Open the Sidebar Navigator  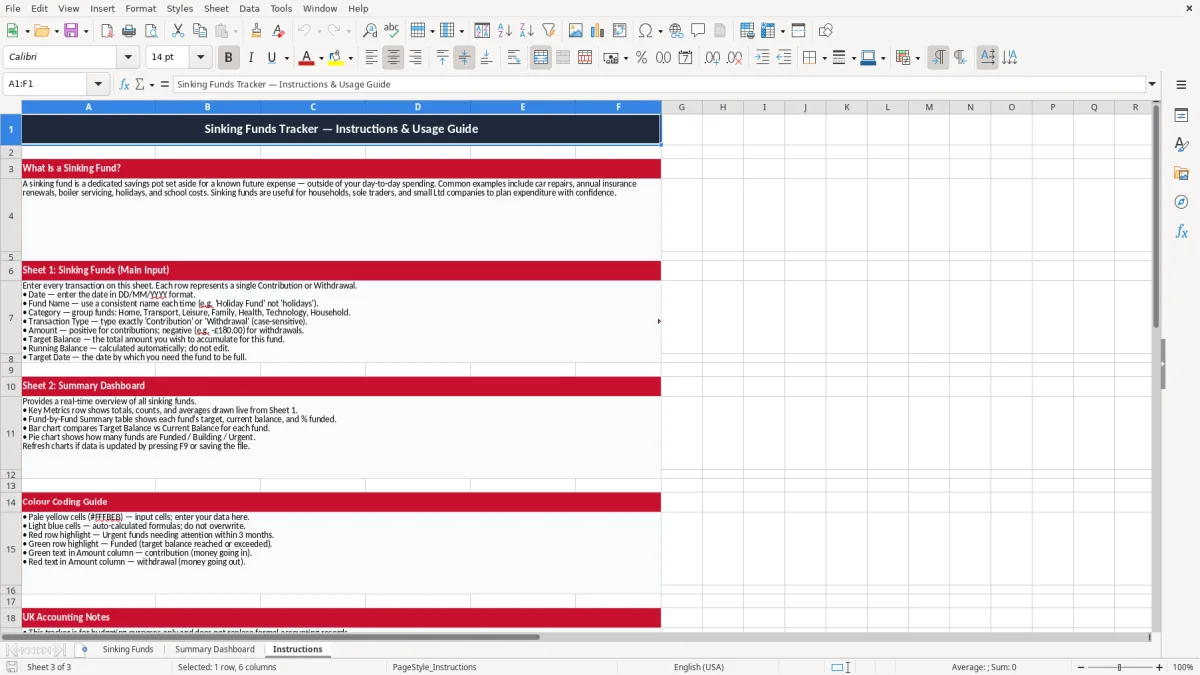tap(1181, 203)
